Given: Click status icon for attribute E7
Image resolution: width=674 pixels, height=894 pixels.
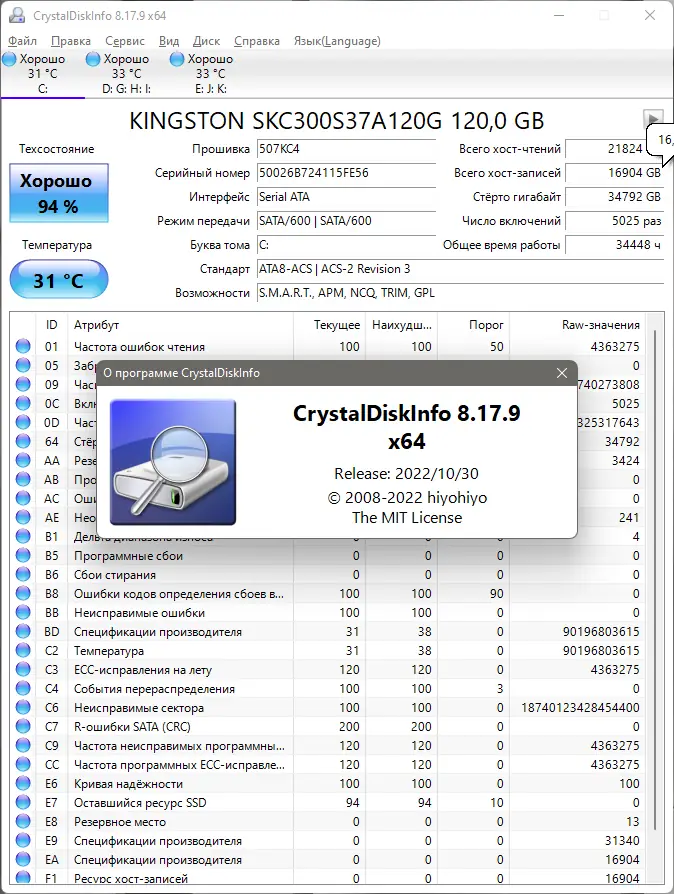Looking at the screenshot, I should point(23,802).
